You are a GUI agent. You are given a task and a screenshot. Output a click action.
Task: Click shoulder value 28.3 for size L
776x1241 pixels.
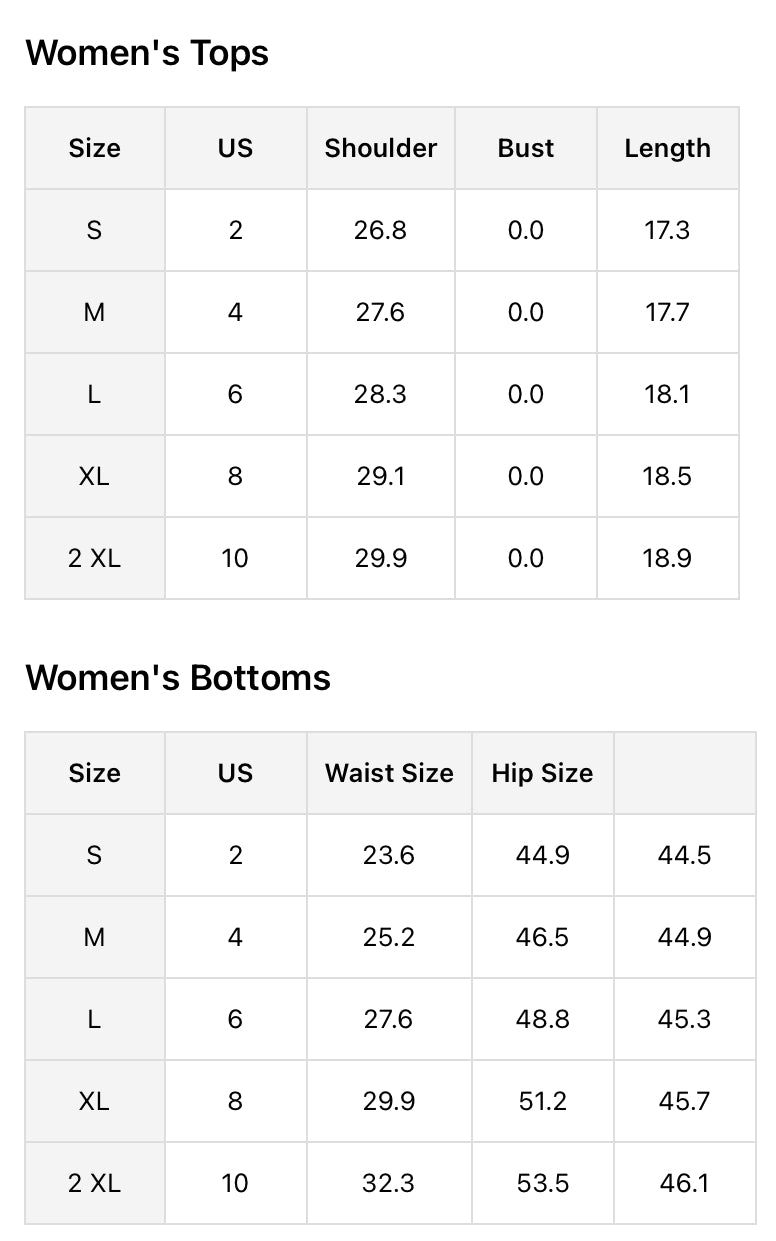point(380,394)
